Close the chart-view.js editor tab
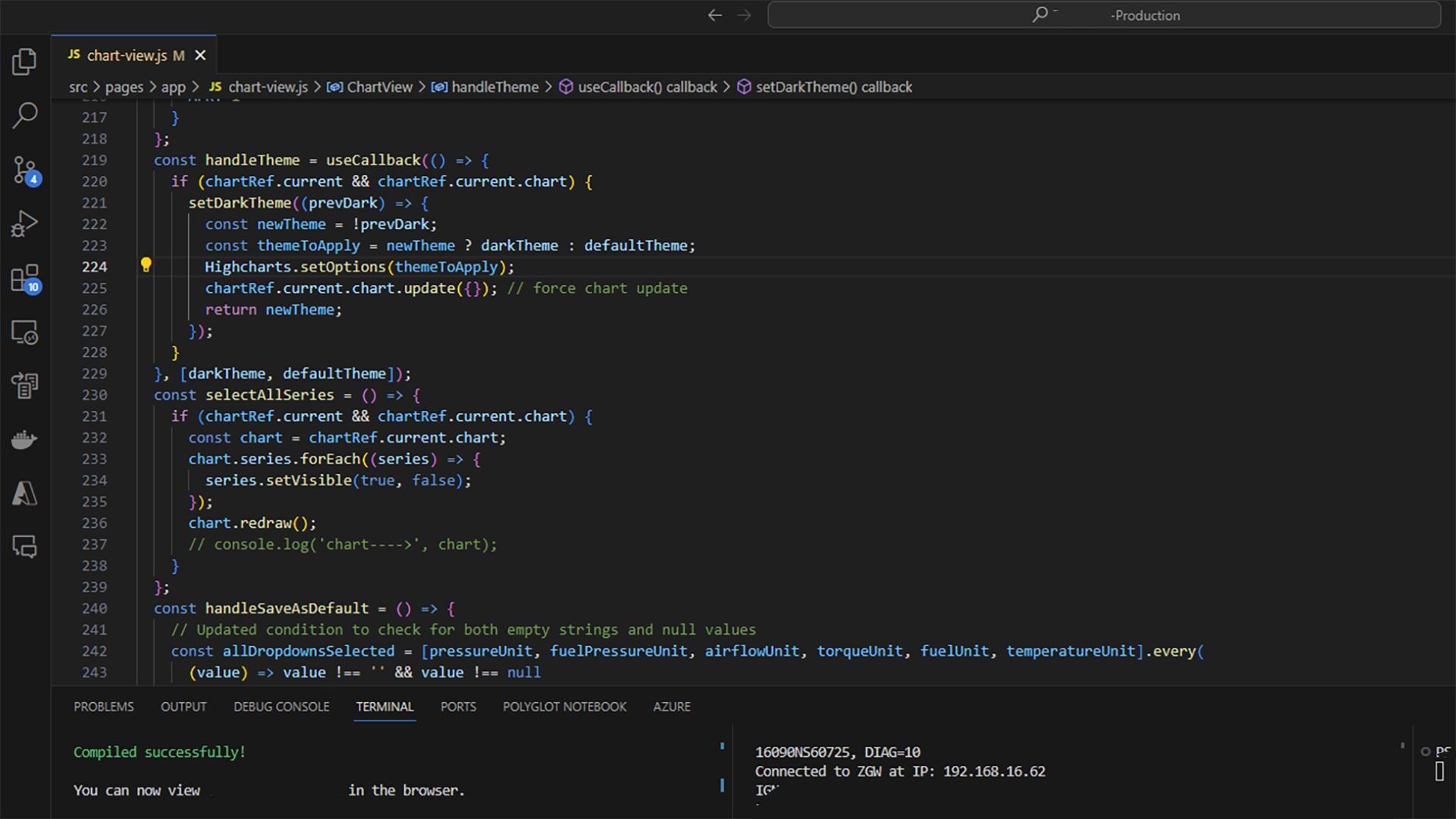 [x=199, y=55]
